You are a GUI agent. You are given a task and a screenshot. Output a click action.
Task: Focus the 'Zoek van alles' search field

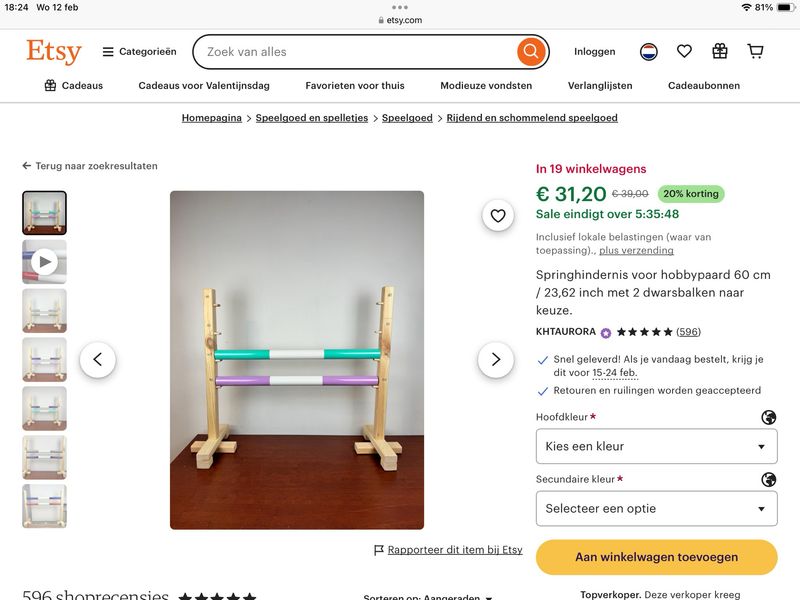coord(357,52)
